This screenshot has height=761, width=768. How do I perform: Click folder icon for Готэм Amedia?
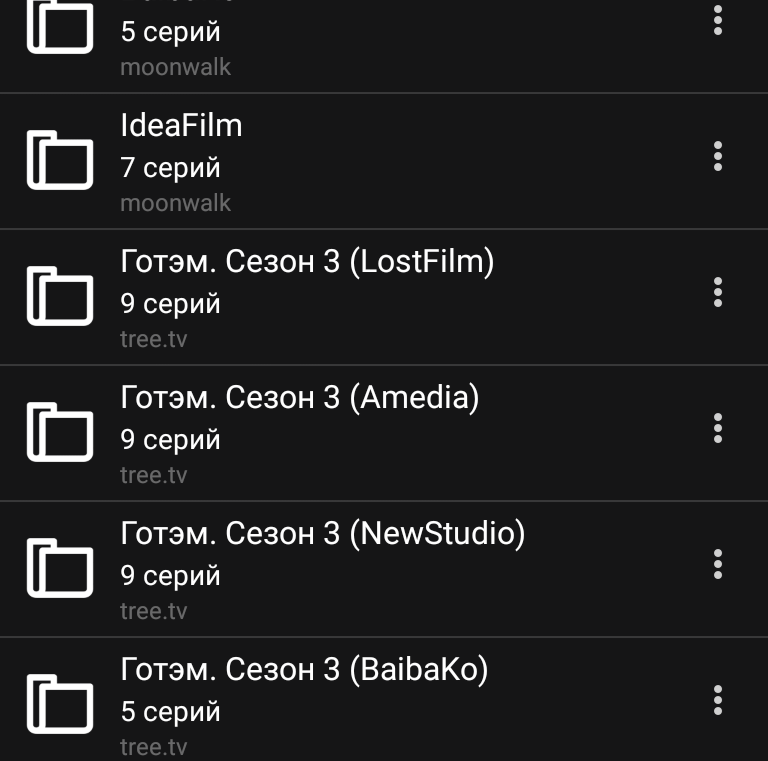(60, 431)
